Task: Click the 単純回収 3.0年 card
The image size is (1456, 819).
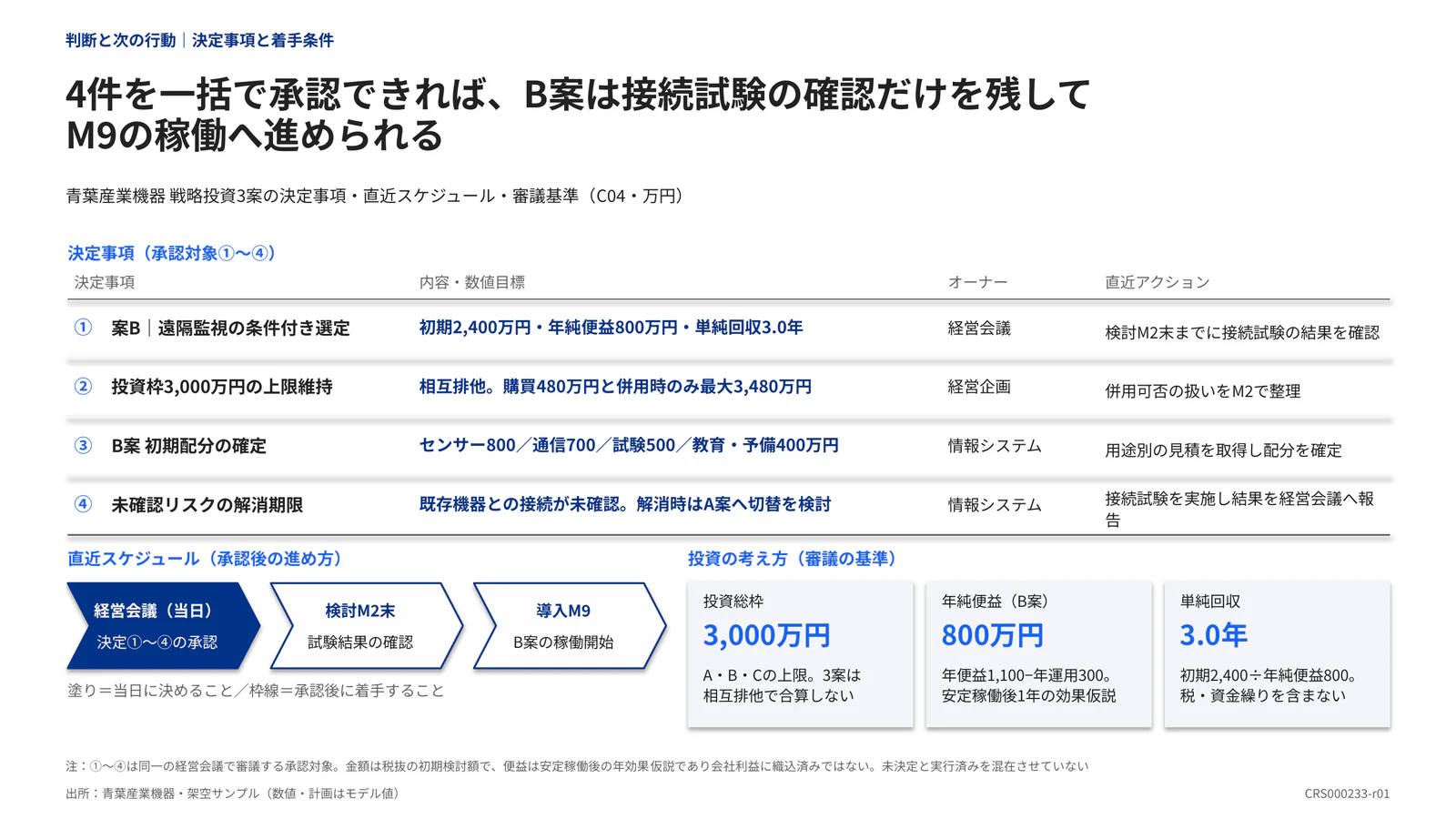Action: click(x=1277, y=654)
